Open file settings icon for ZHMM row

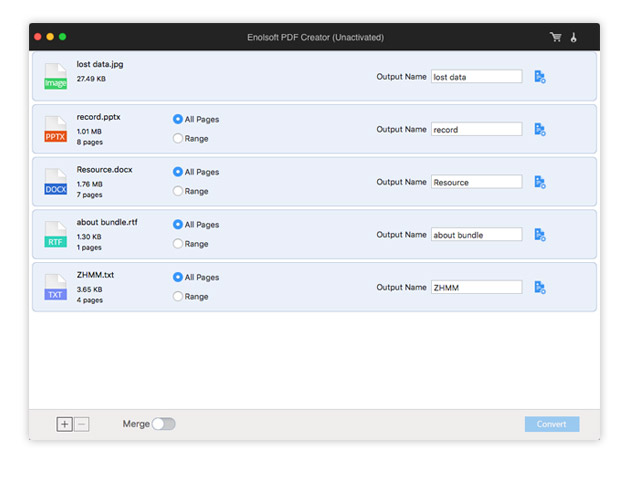point(540,288)
